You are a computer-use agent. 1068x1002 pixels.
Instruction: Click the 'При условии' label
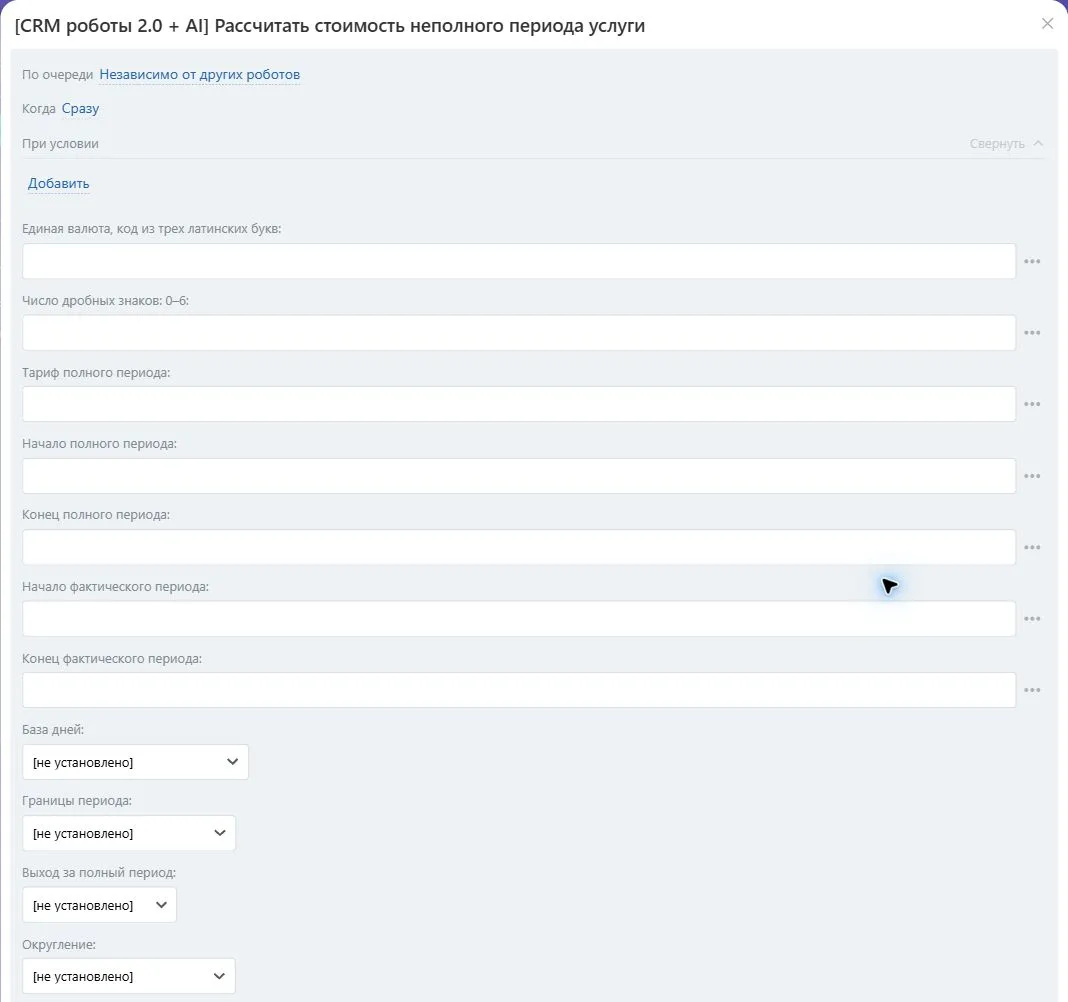[x=60, y=144]
